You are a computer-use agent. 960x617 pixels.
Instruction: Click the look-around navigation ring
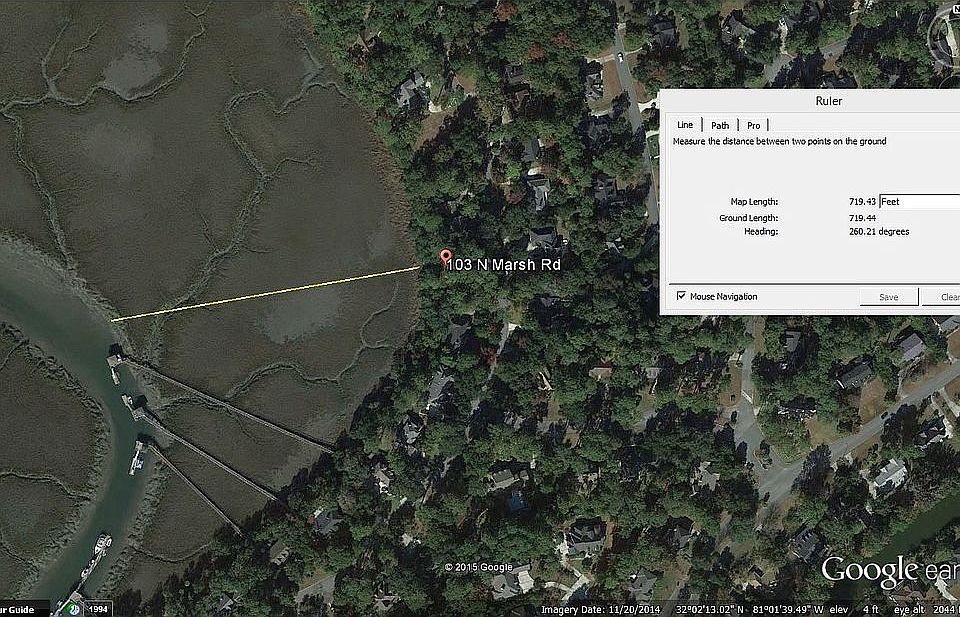946,37
